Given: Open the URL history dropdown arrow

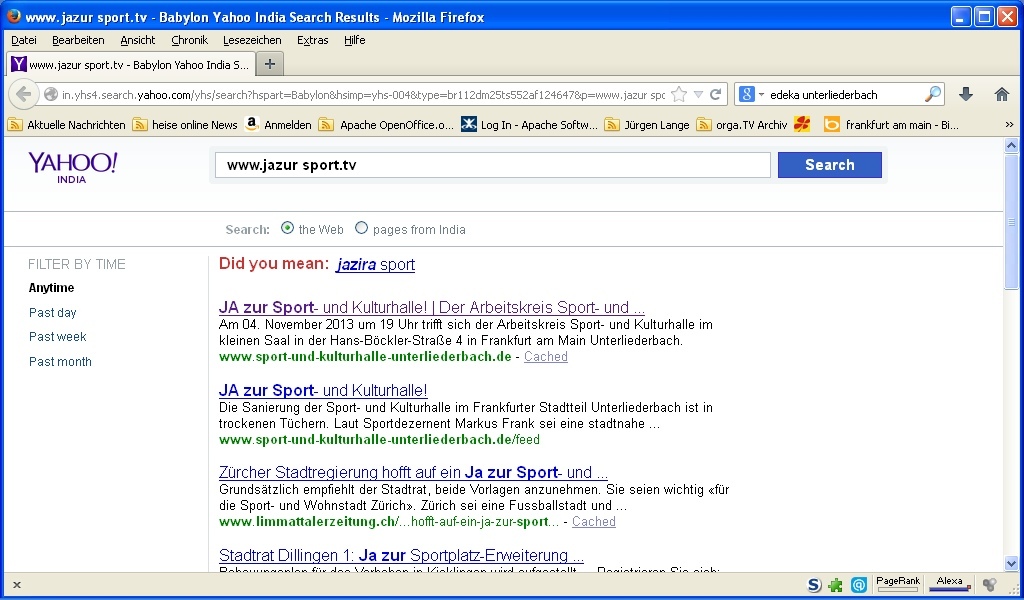Looking at the screenshot, I should click(x=698, y=95).
